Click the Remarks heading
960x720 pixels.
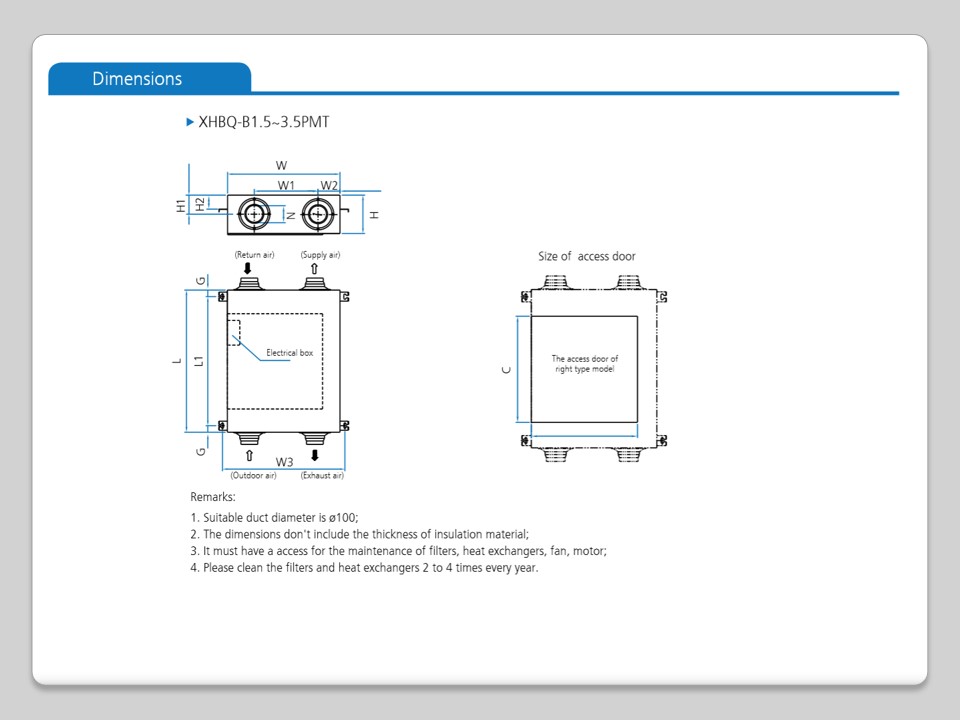point(212,497)
